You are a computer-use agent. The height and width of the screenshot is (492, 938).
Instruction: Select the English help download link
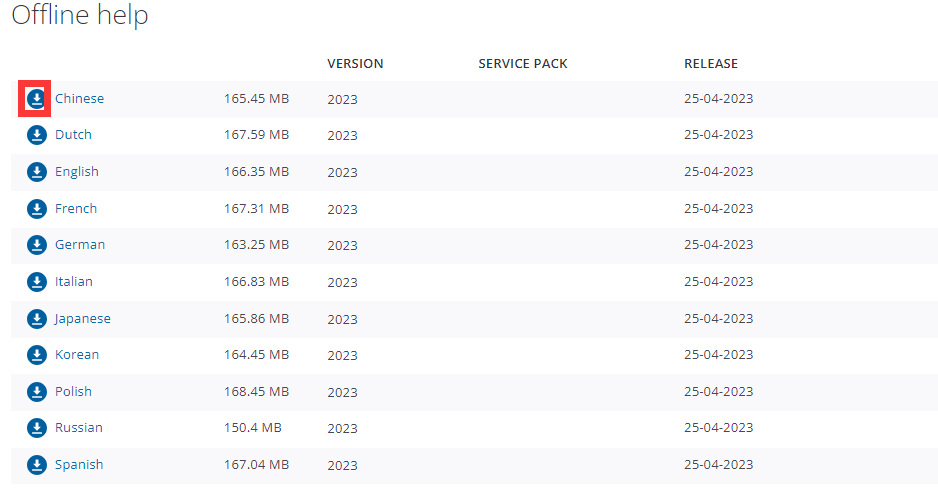point(77,172)
